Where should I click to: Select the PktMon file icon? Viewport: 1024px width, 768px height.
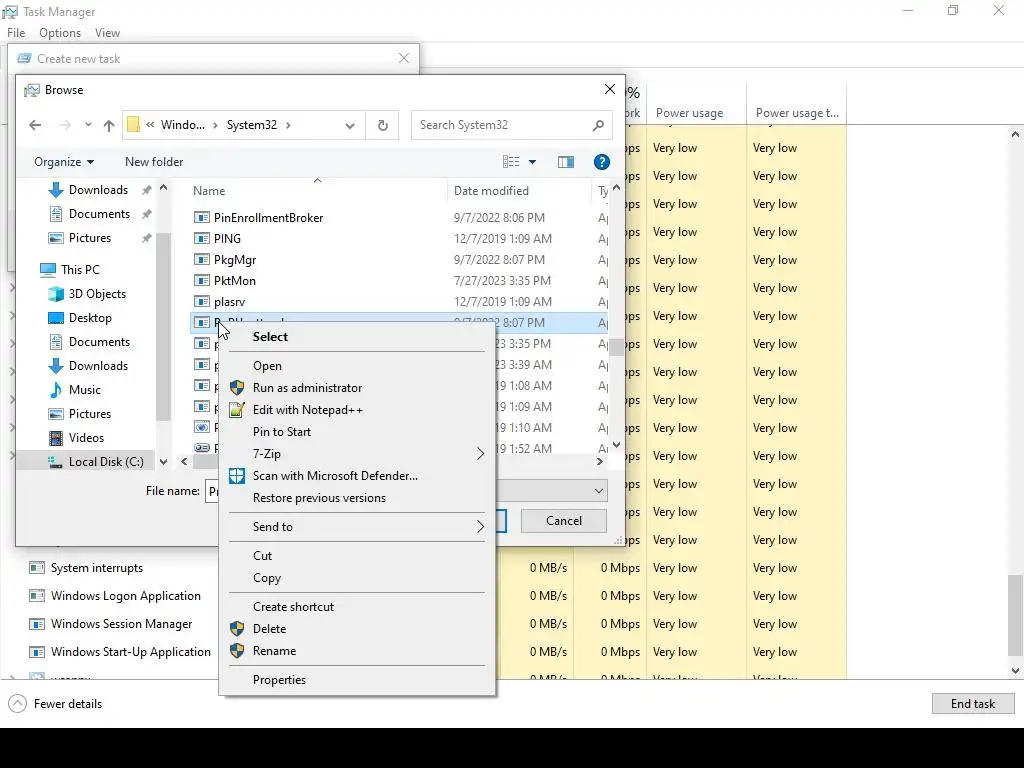[202, 280]
